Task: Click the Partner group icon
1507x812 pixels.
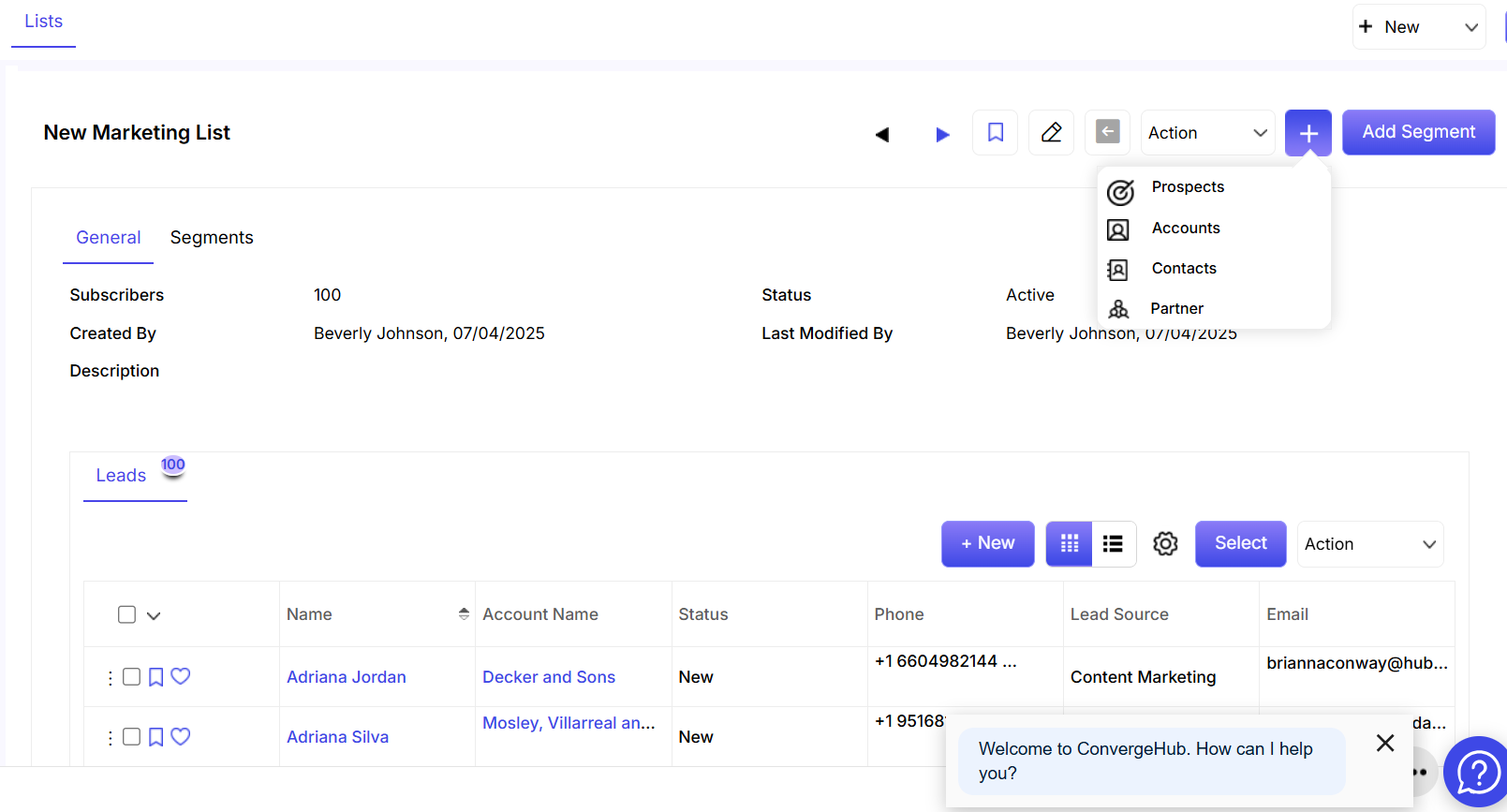Action: [x=1117, y=309]
